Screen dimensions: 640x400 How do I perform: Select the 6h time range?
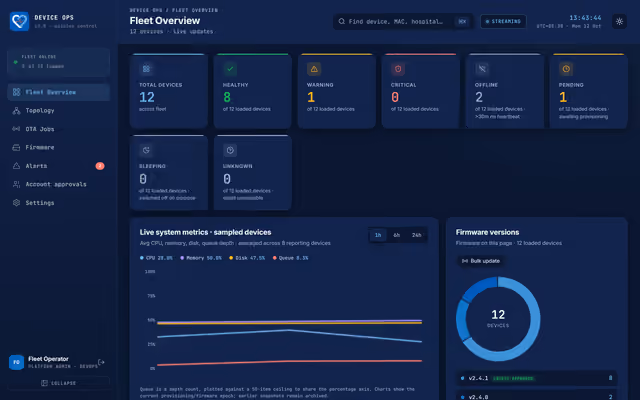pos(396,235)
